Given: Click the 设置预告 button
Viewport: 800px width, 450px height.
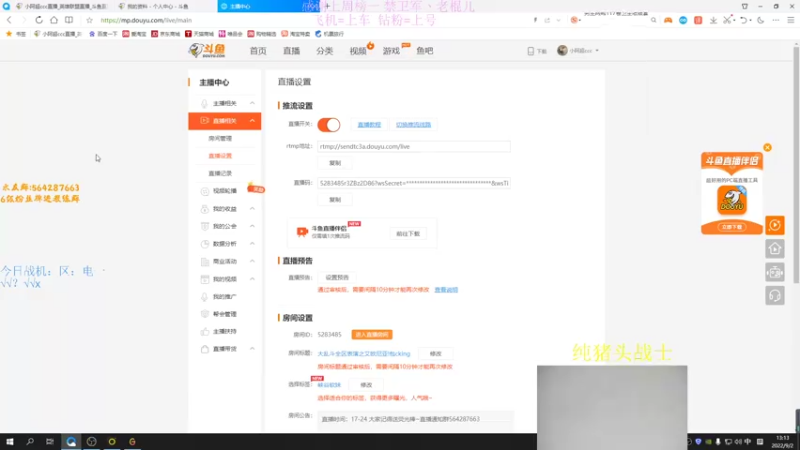Looking at the screenshot, I should 337,277.
